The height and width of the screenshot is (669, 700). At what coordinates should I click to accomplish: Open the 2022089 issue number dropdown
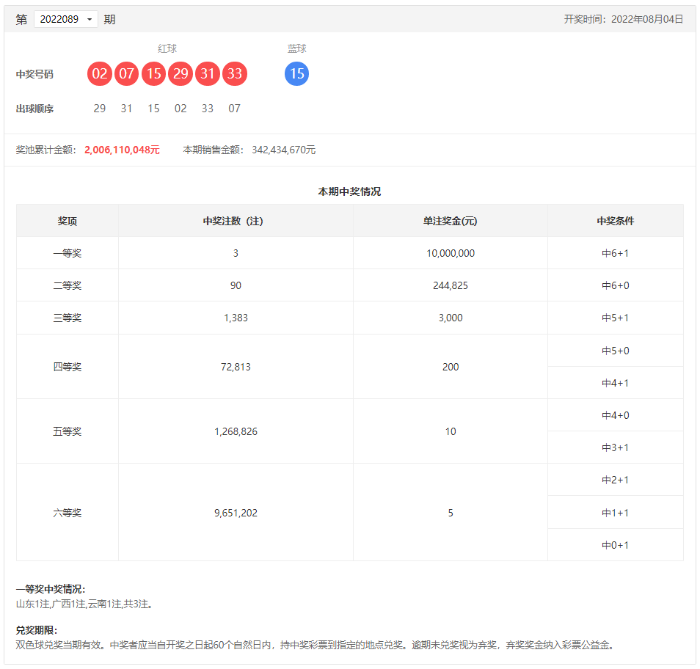coord(66,19)
